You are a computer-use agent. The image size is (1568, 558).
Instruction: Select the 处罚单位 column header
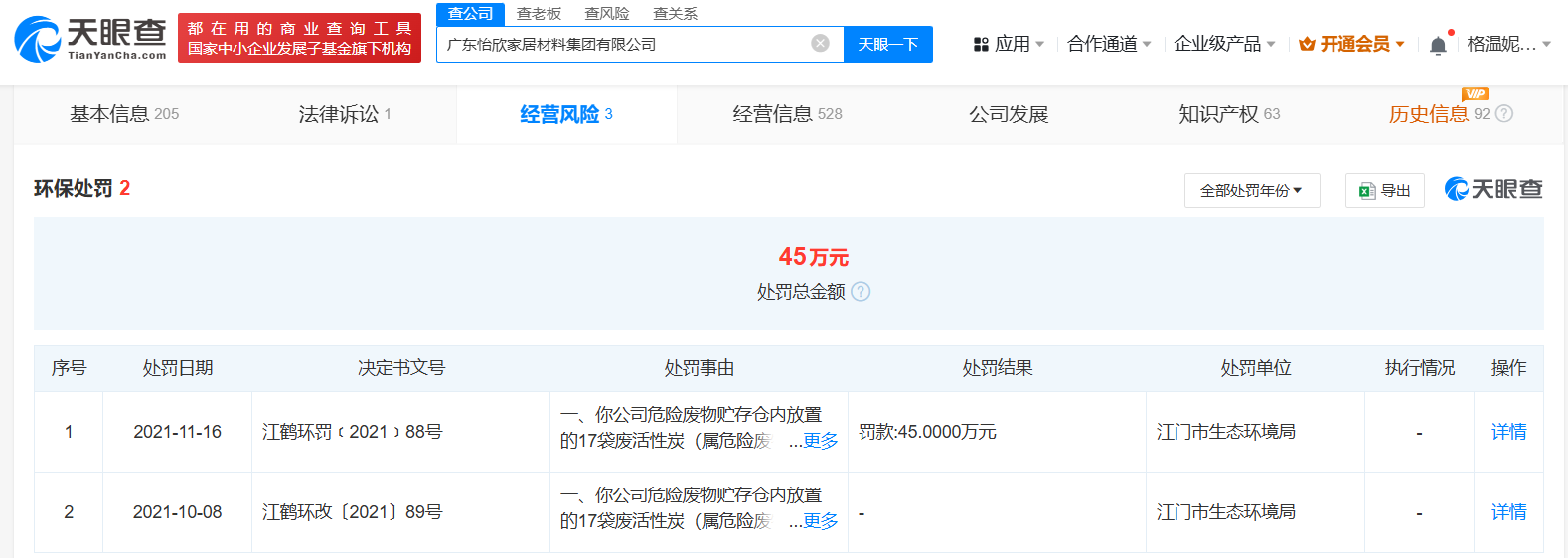tap(1255, 368)
